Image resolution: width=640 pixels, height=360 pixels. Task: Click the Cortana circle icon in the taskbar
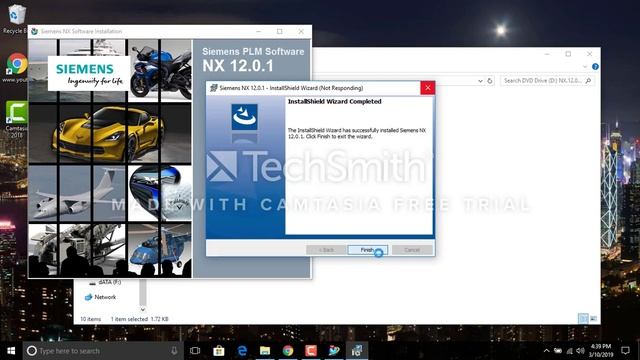[x=32, y=351]
